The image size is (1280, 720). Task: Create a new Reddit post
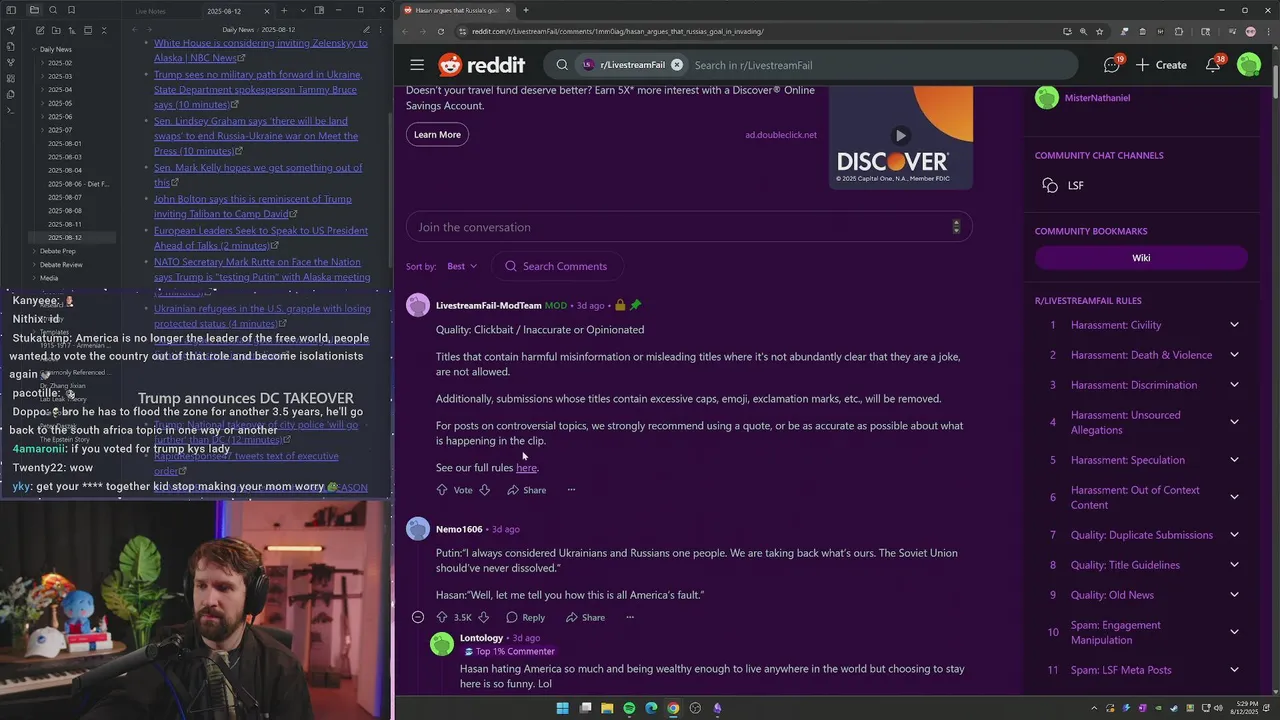1161,65
